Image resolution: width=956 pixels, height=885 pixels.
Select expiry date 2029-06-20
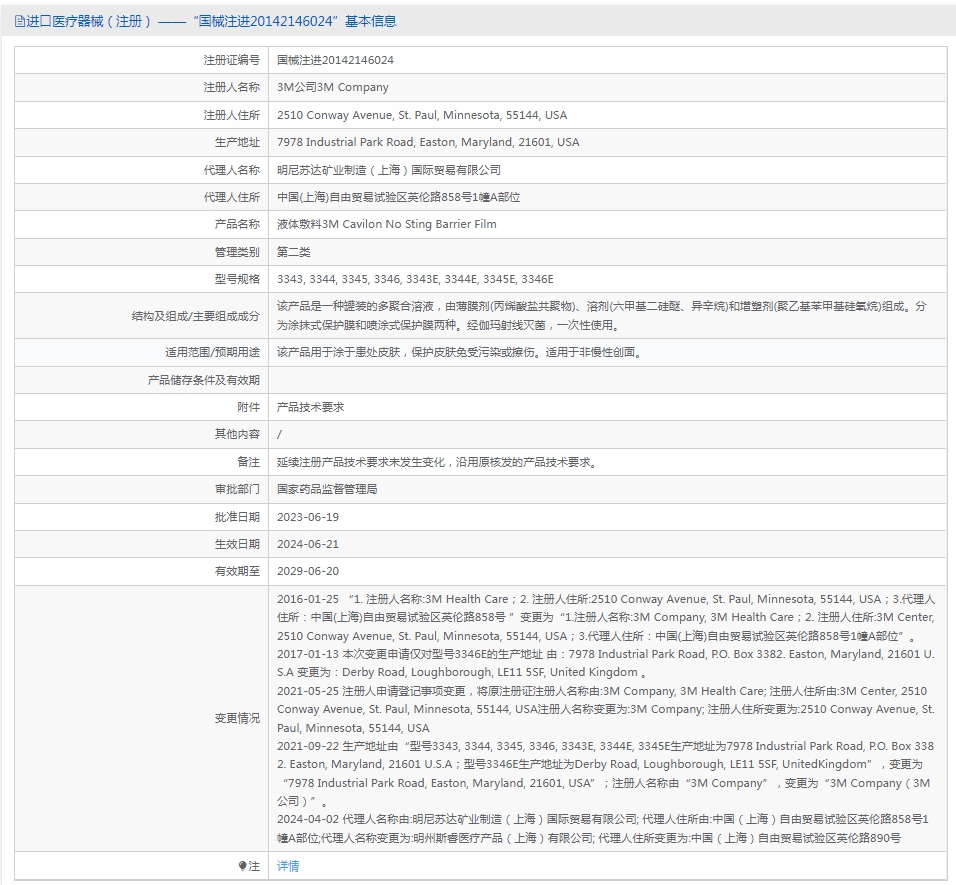click(x=308, y=571)
